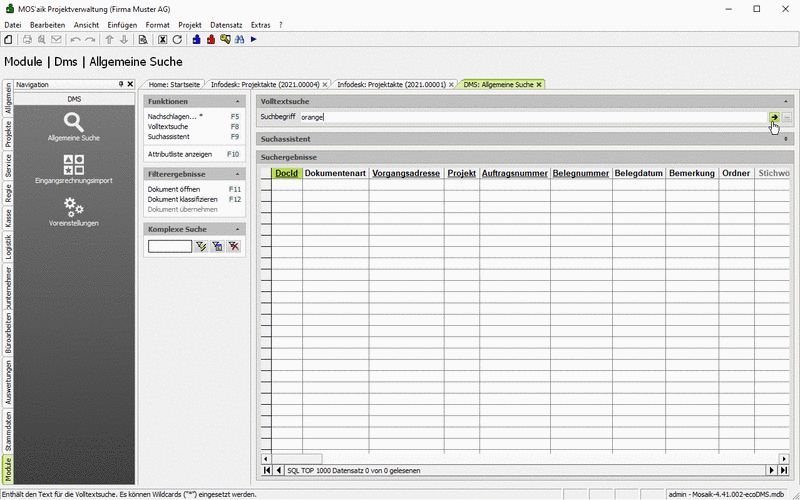Image resolution: width=800 pixels, height=500 pixels.
Task: Click the middle filter table icon in Komplexe Suche
Action: (217, 246)
